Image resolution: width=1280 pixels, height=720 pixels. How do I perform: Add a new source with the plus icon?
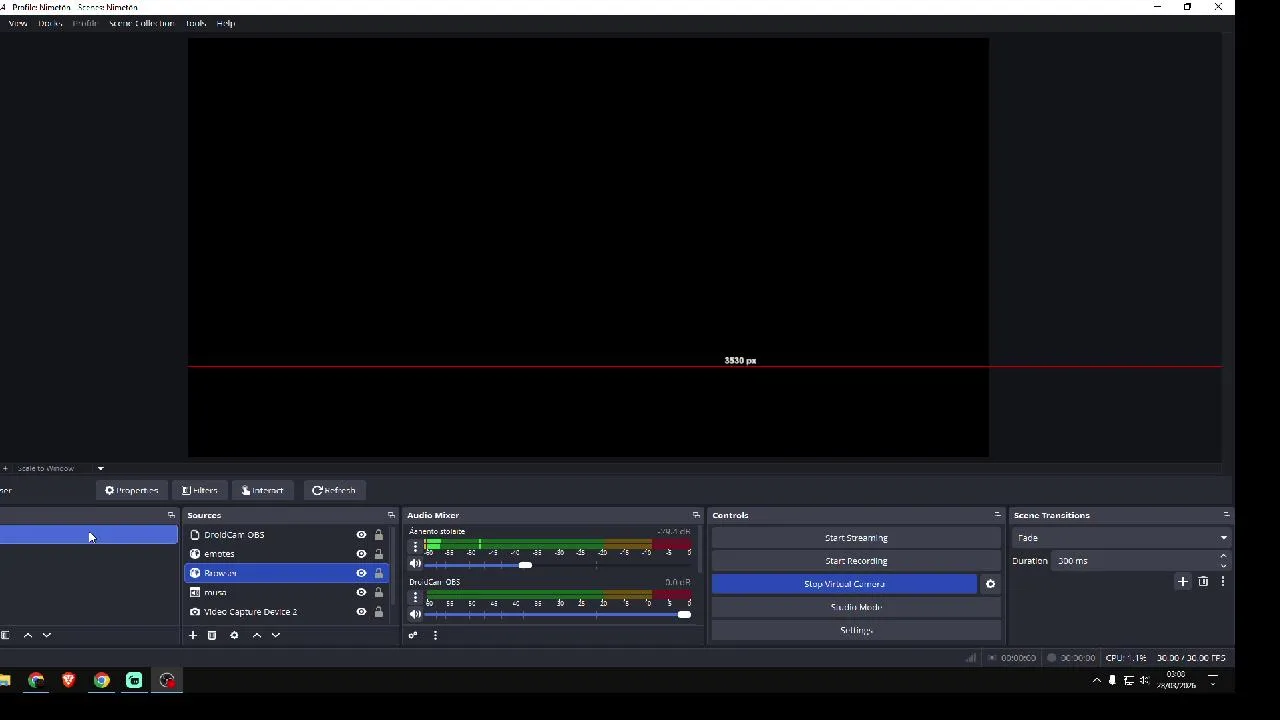pos(193,635)
